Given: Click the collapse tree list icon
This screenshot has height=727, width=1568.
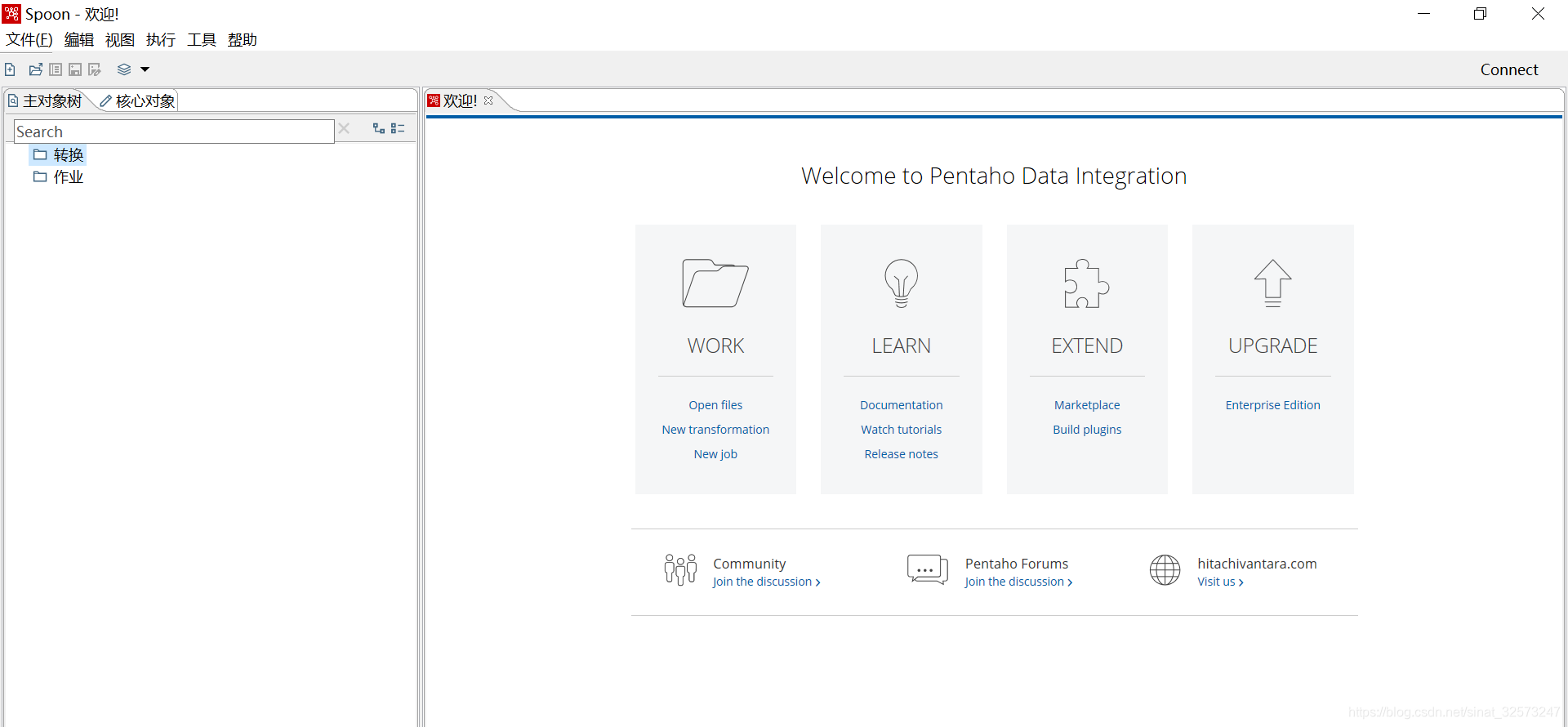Looking at the screenshot, I should tap(398, 128).
